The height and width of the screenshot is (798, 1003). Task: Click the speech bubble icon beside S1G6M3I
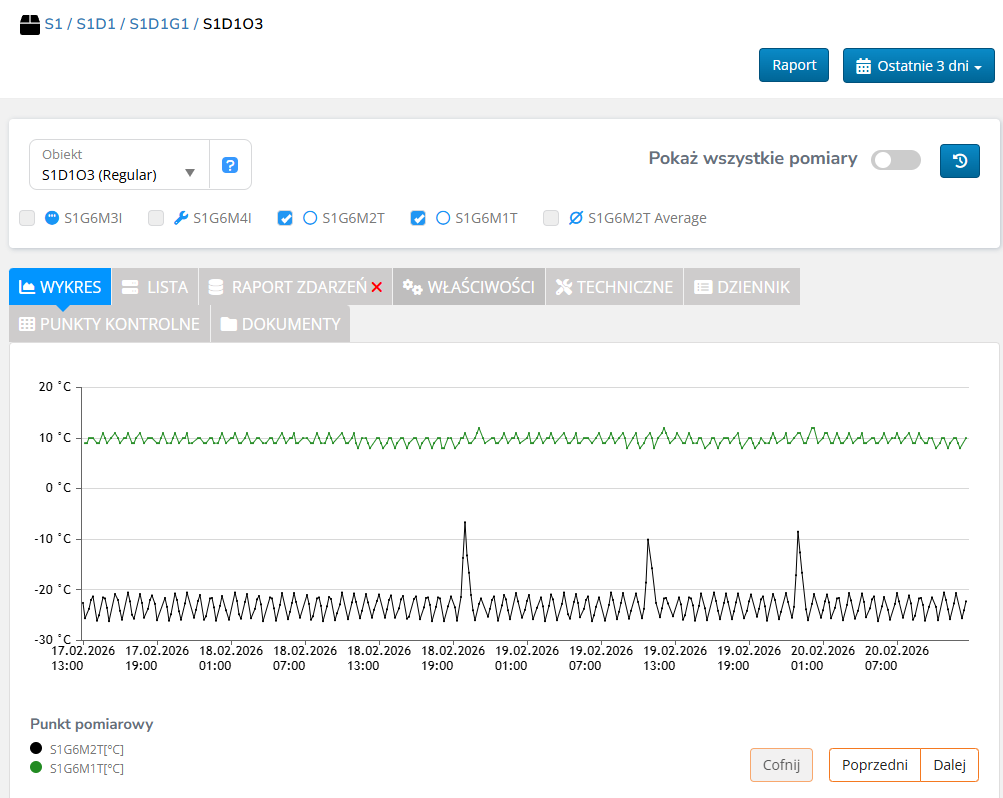(x=52, y=218)
